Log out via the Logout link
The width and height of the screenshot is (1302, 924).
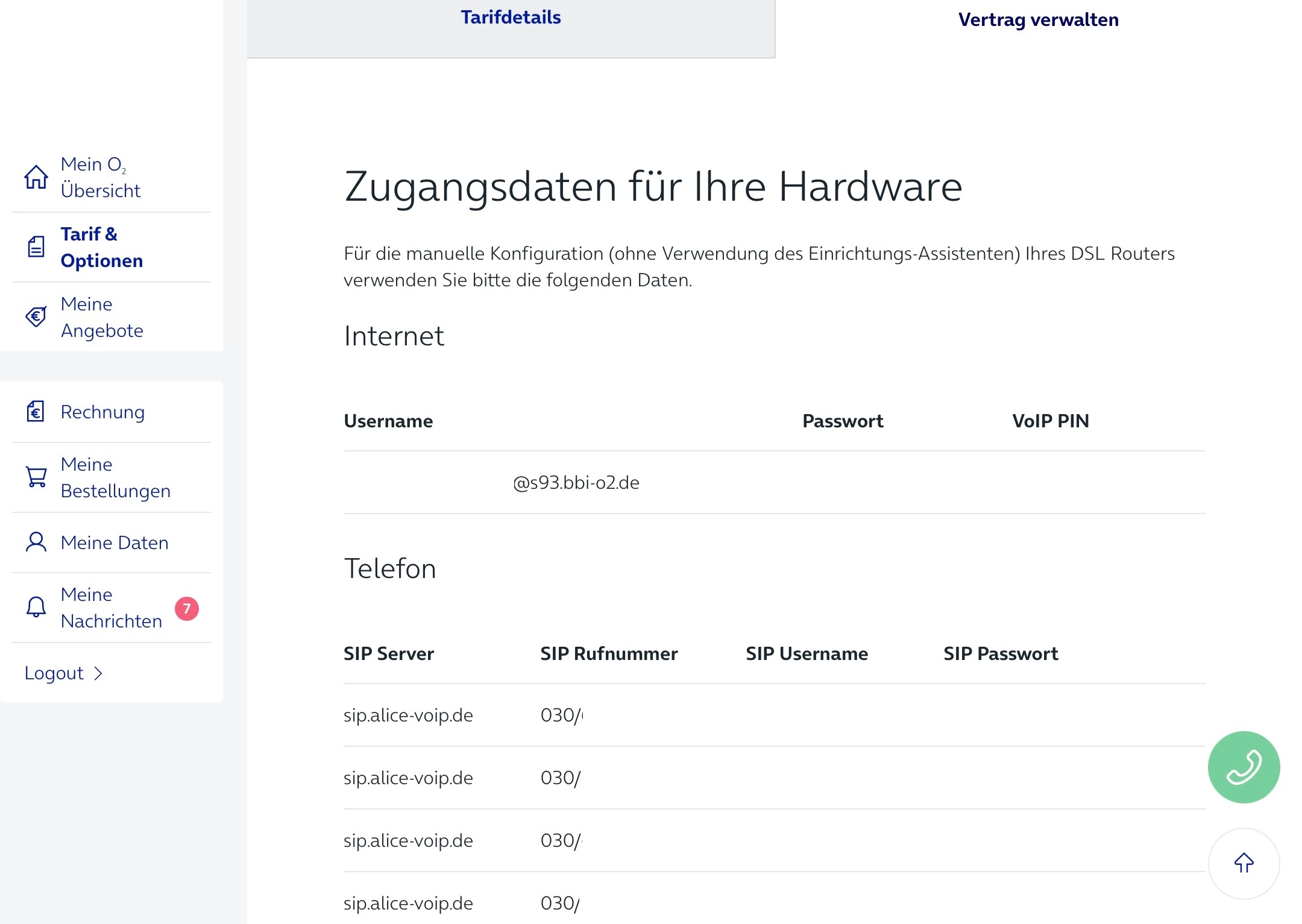54,673
